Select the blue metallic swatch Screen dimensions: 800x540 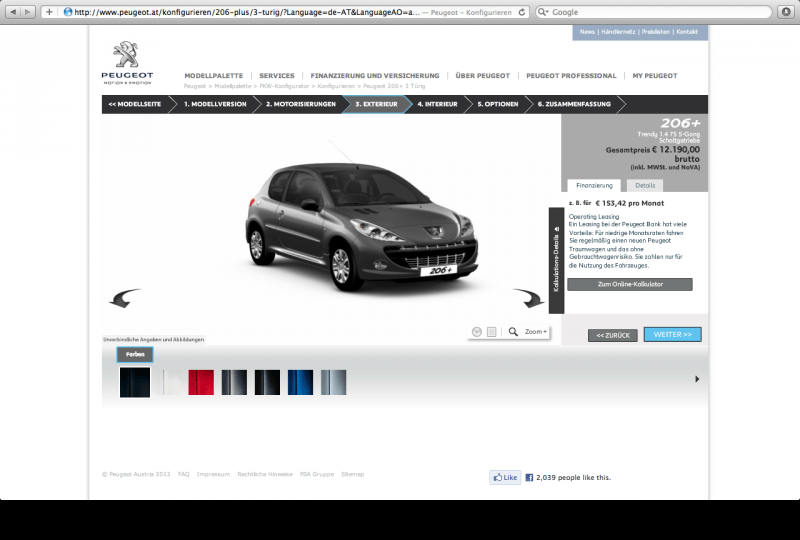point(301,382)
